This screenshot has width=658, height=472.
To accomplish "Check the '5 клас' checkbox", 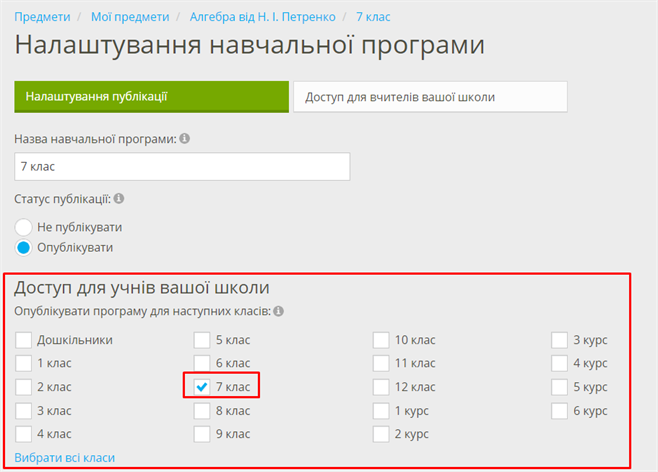I will 203,340.
